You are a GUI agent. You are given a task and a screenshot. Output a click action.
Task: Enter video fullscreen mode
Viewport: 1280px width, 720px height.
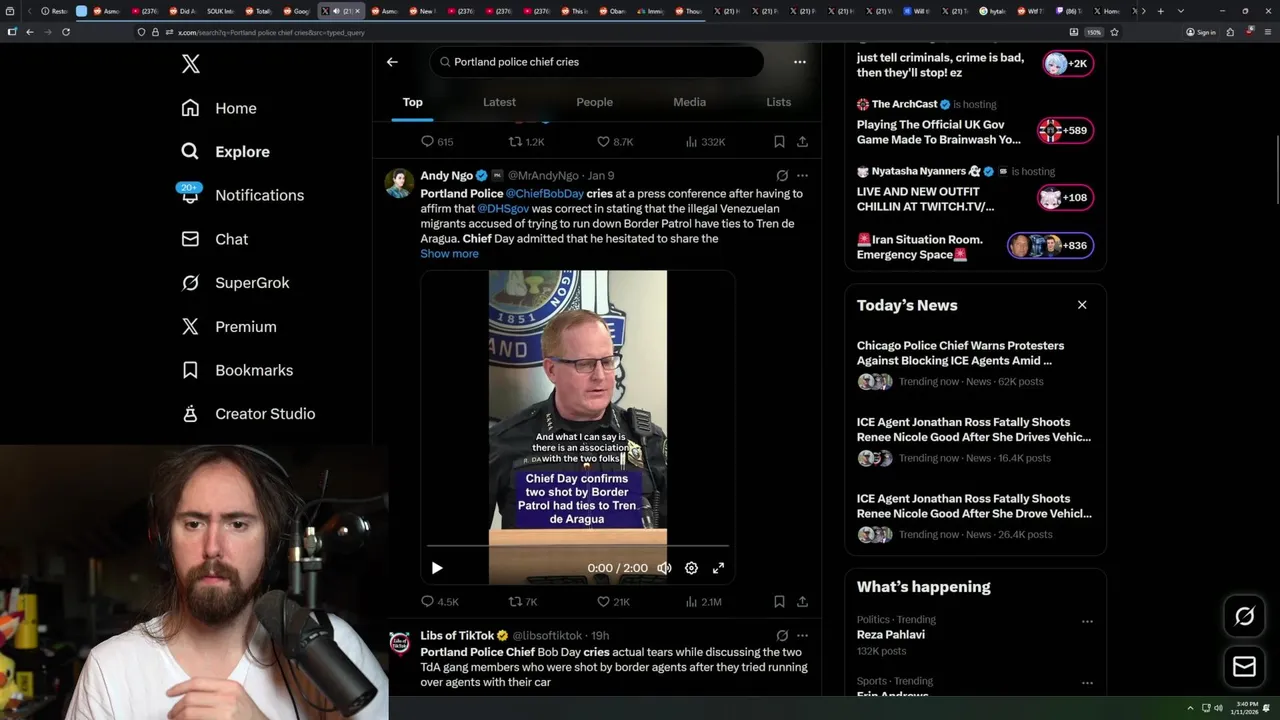(x=718, y=568)
